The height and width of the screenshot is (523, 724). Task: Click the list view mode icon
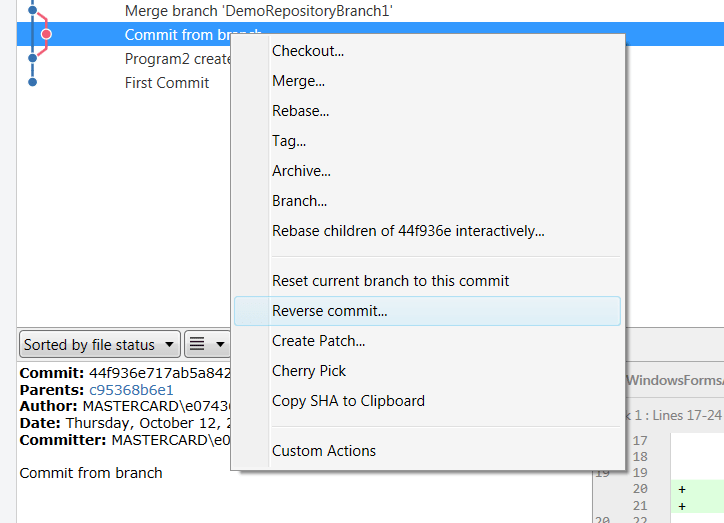(197, 344)
